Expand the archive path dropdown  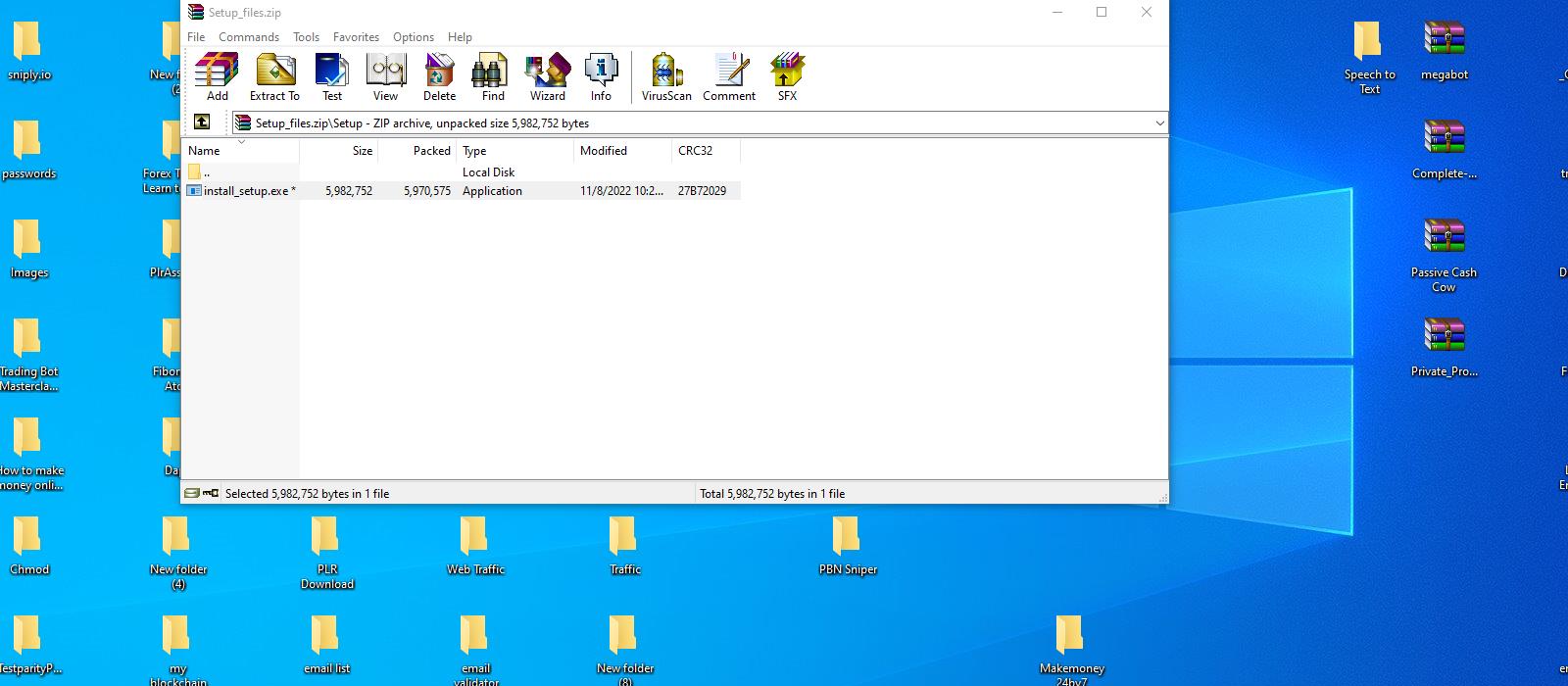(1159, 123)
